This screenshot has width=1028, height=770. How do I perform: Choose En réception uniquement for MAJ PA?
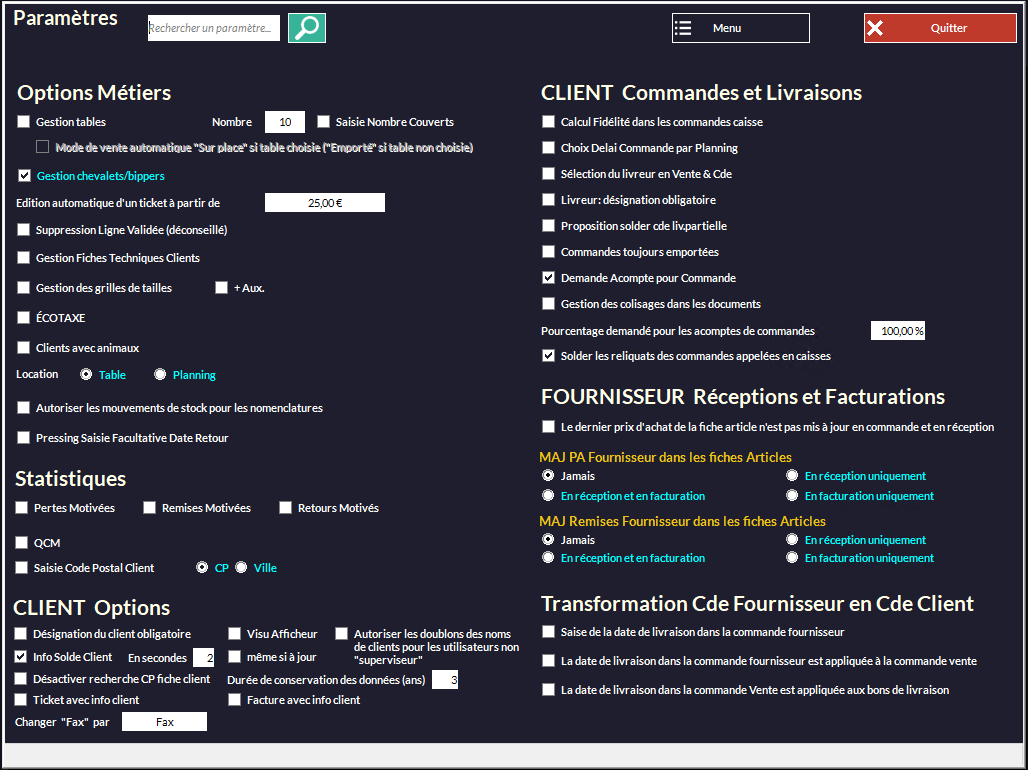(x=792, y=476)
